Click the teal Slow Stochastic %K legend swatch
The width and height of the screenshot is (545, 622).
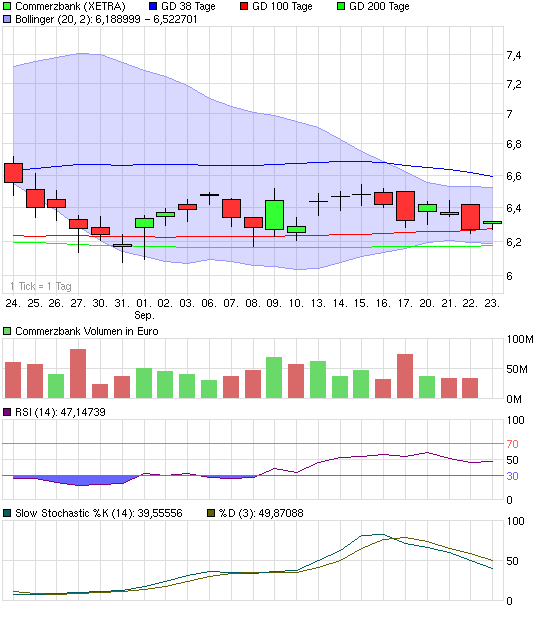coord(7,513)
